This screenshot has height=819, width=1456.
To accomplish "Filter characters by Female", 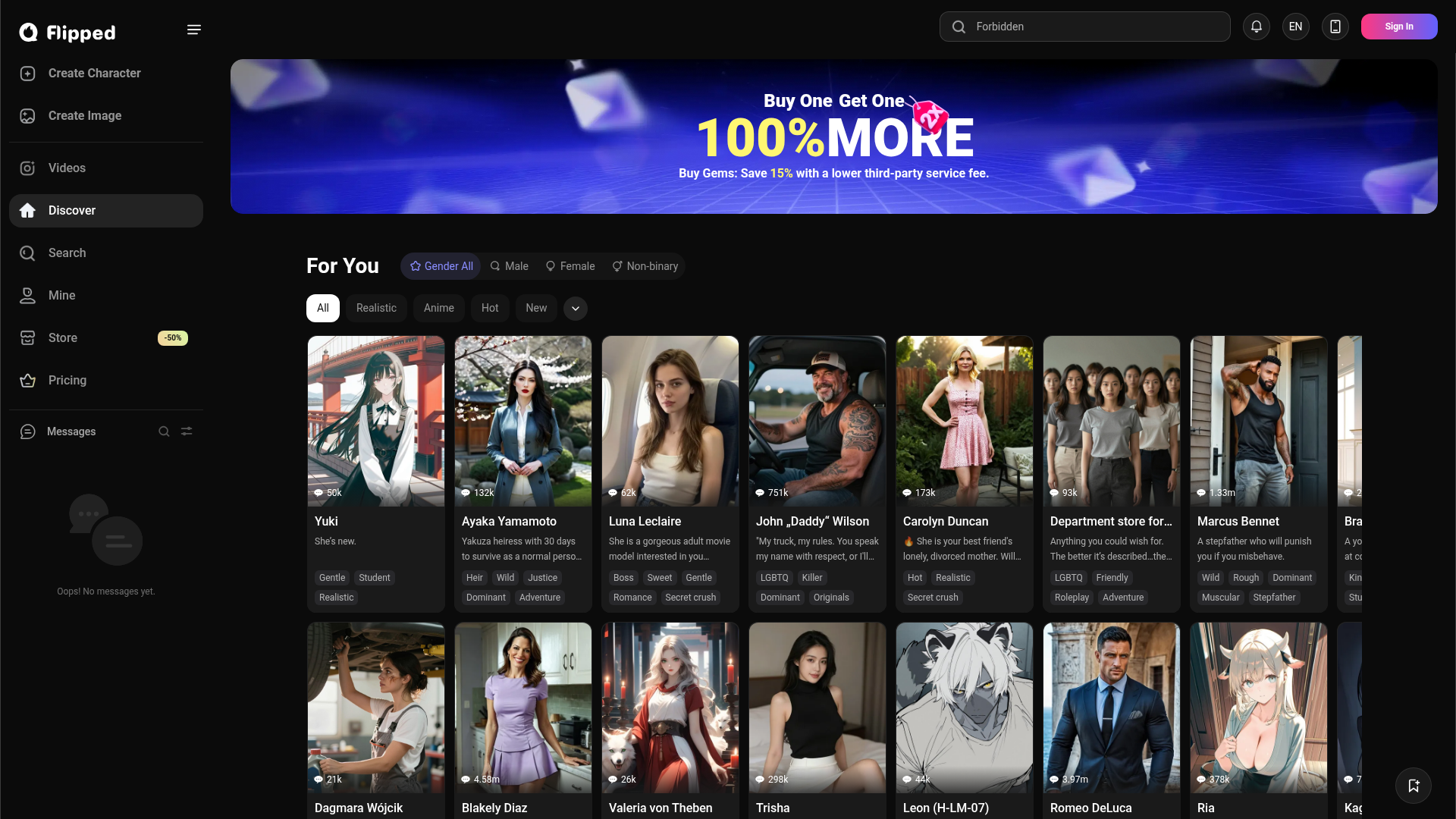I will pos(570,266).
